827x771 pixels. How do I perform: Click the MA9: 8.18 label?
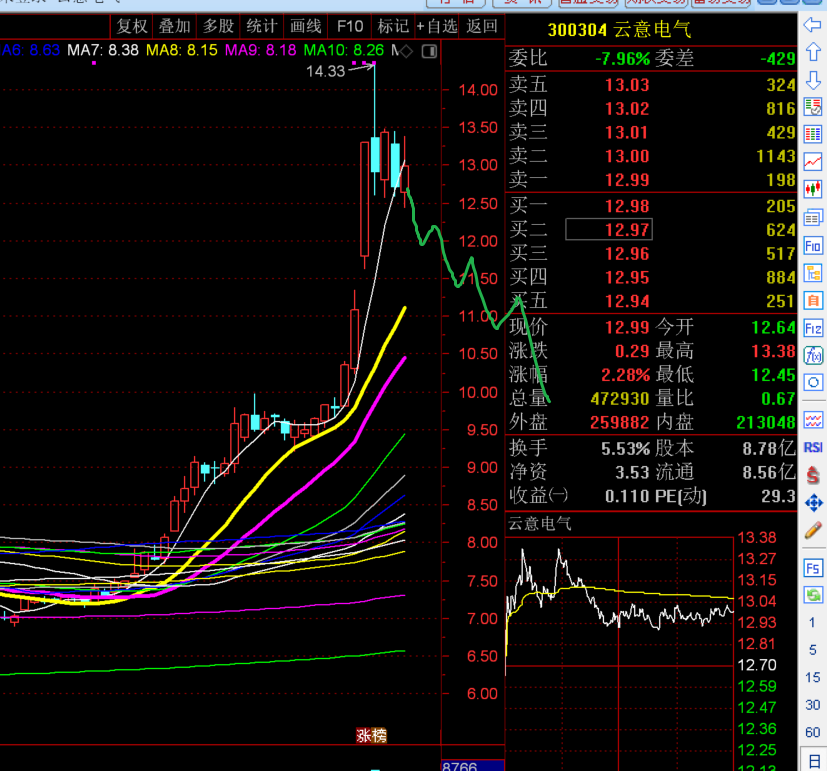pos(261,51)
